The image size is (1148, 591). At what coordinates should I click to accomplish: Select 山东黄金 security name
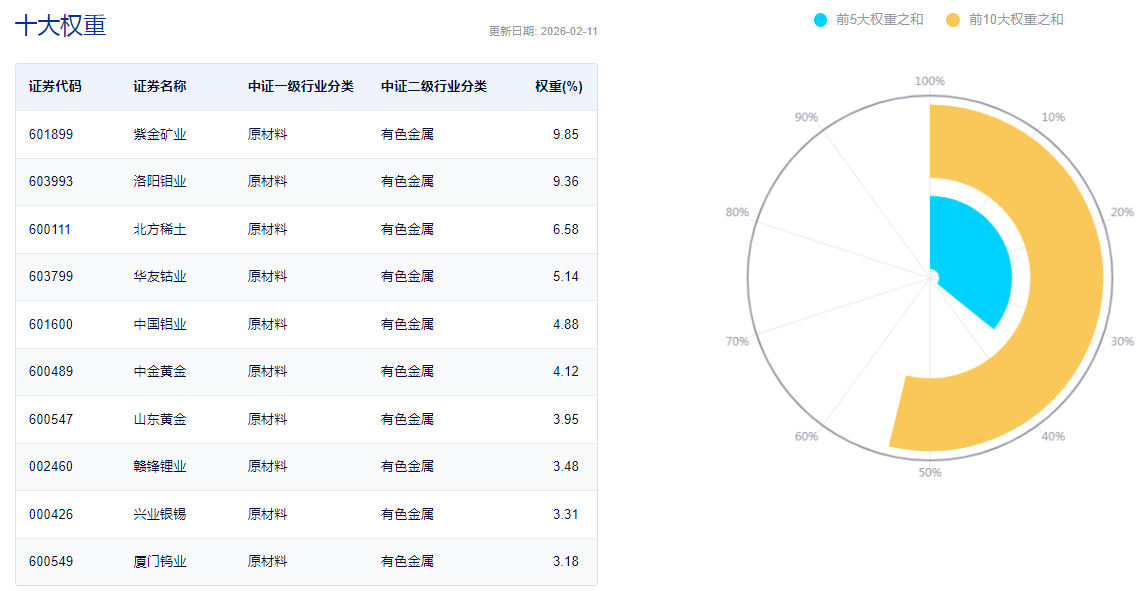coord(160,419)
